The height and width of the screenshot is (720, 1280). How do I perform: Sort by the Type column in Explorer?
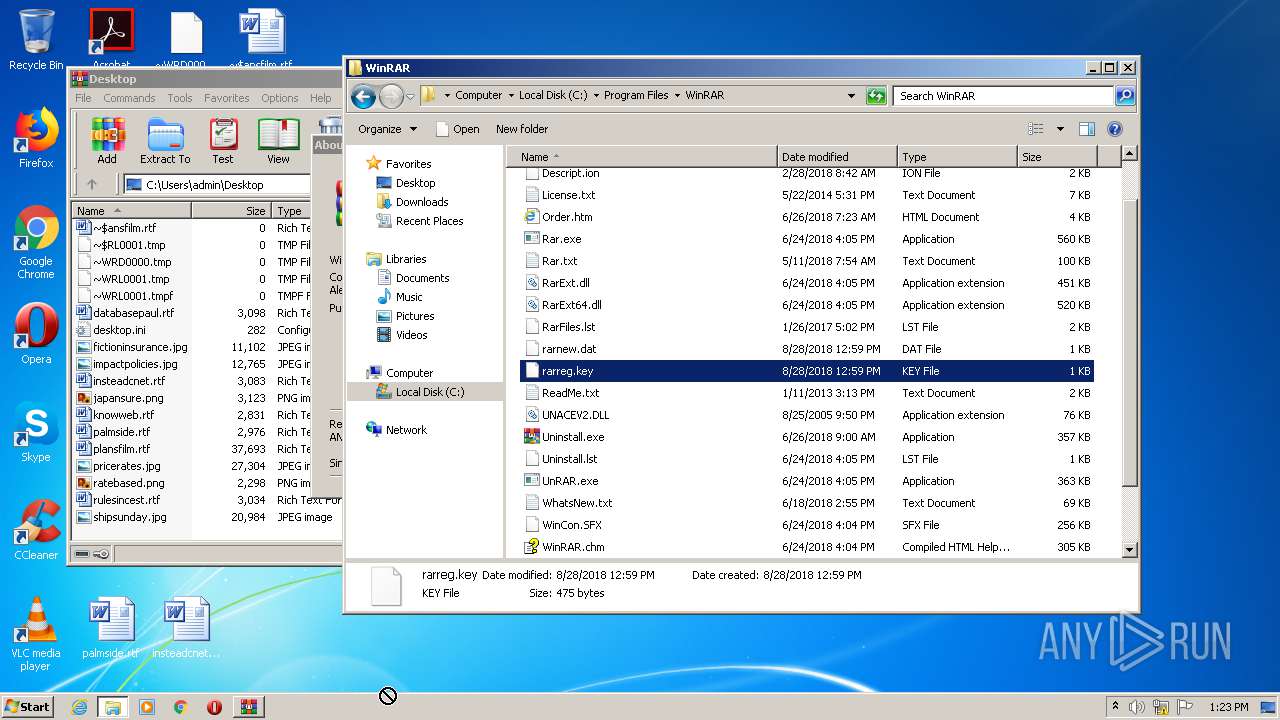[x=956, y=157]
